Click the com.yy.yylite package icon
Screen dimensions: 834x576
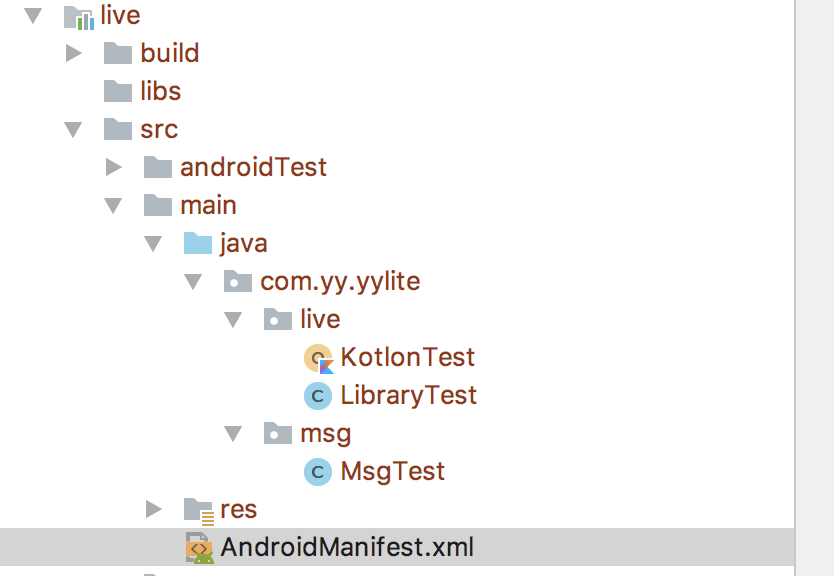(x=238, y=281)
